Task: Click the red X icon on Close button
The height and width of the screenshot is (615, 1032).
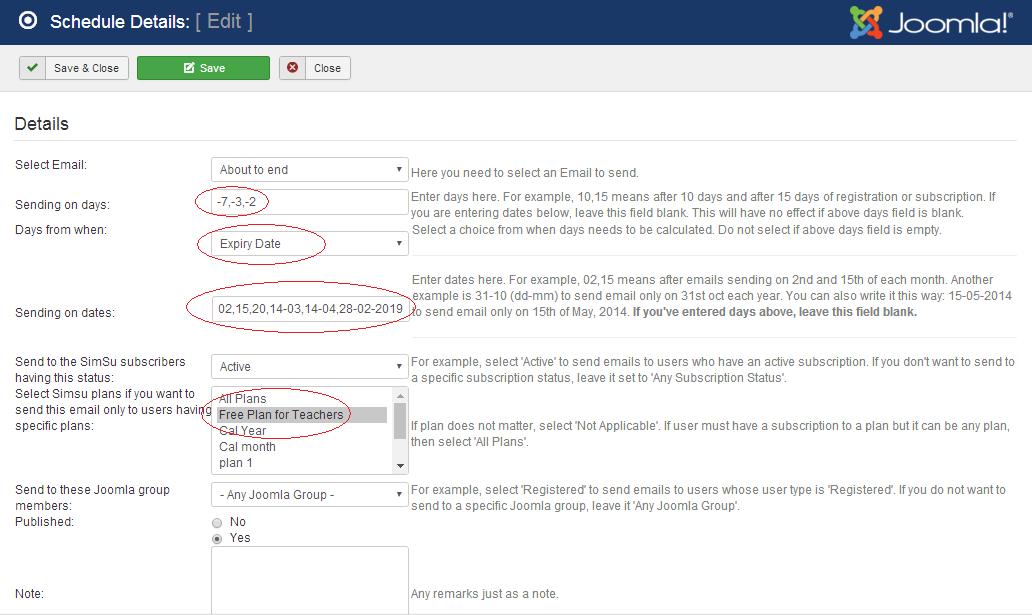Action: coord(293,68)
